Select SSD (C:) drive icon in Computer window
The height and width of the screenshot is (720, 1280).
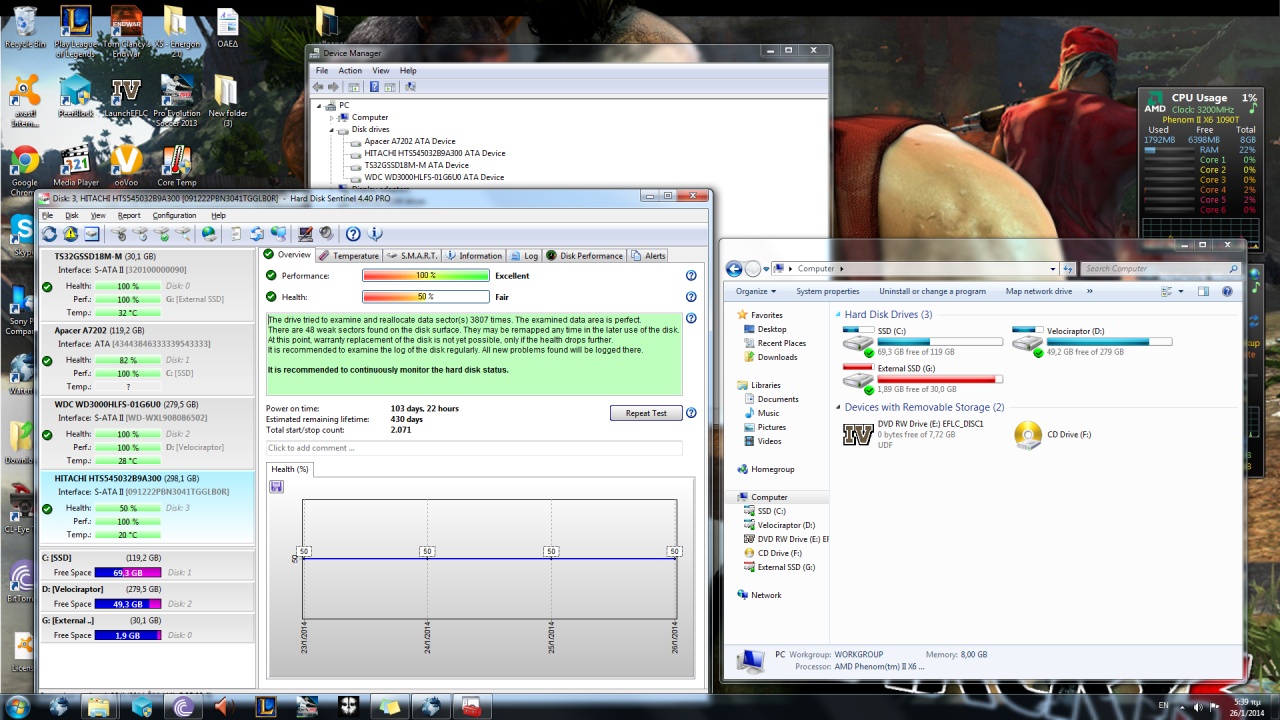pos(858,342)
